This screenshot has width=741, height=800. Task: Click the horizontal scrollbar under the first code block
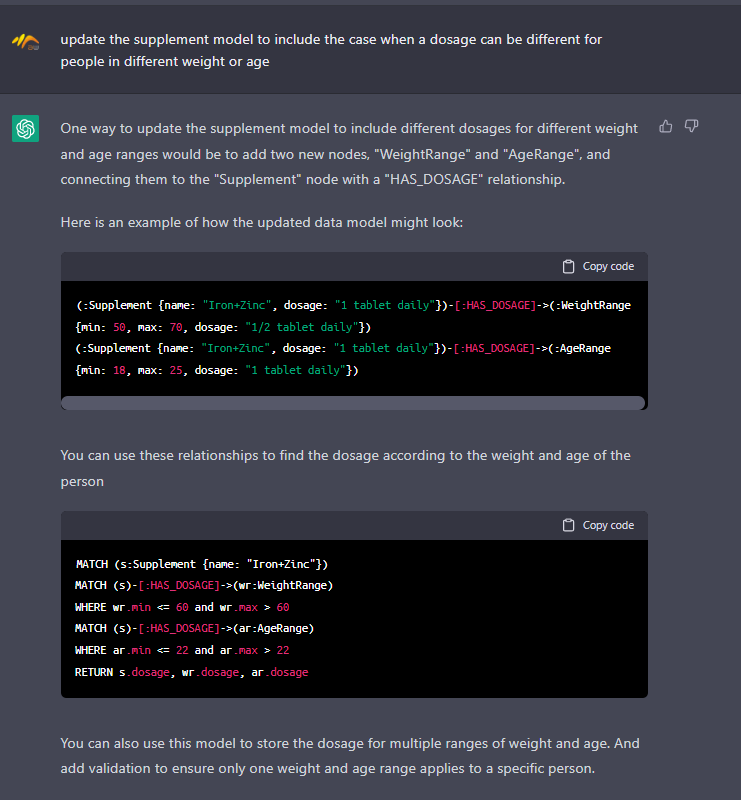353,403
